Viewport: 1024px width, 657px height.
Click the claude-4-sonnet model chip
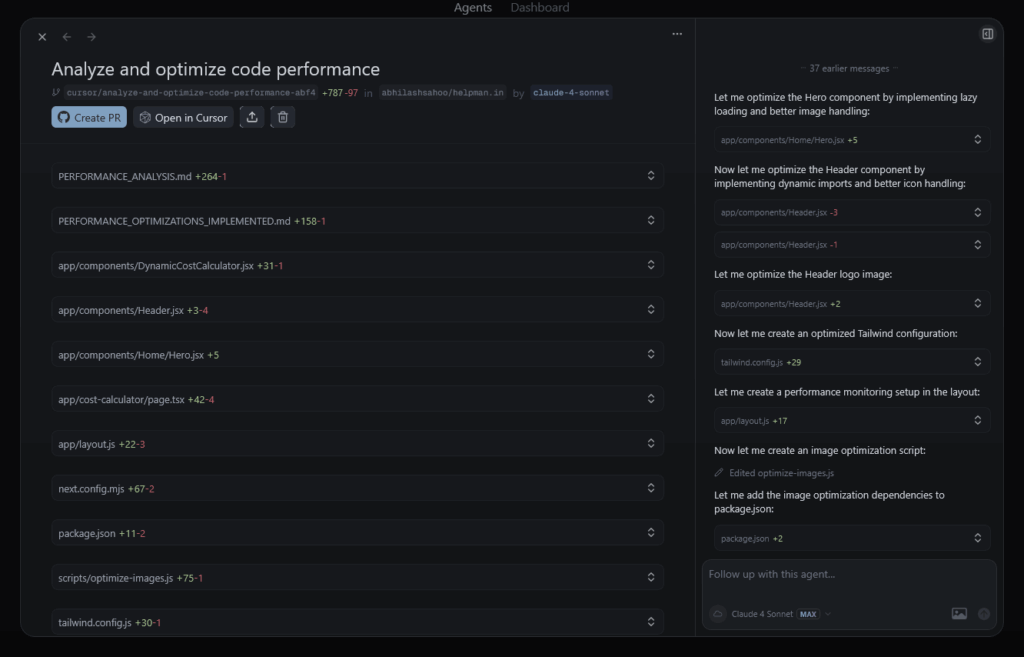point(571,93)
